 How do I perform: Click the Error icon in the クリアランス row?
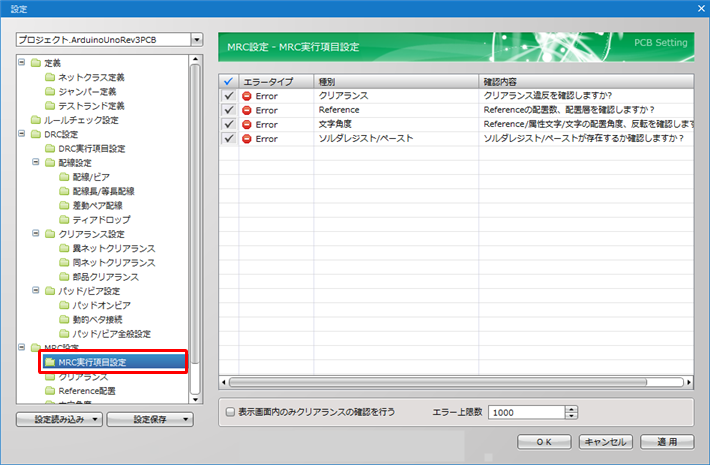tap(247, 96)
